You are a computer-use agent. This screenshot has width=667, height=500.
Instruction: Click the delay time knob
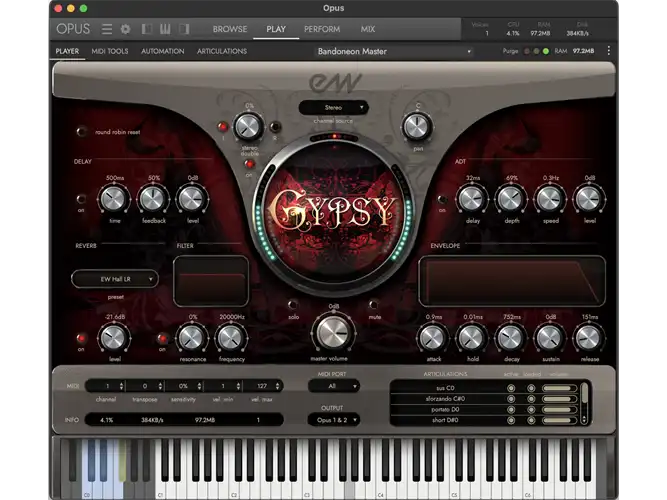coord(114,199)
